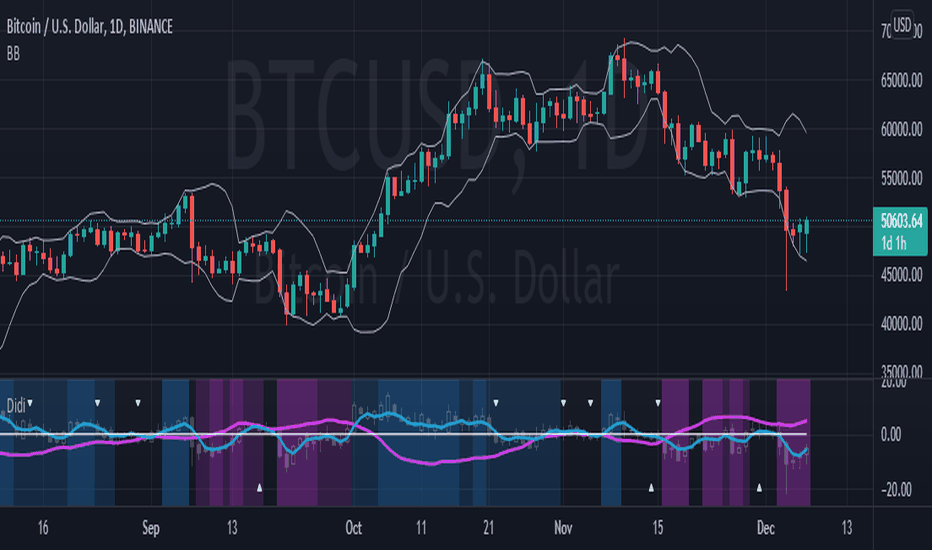Click the Oct date label on time axis
Viewport: 932px width, 550px height.
353,528
